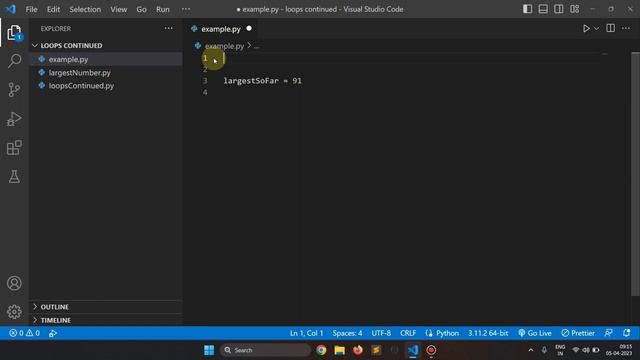This screenshot has width=640, height=360.
Task: Open editor More Actions ellipsis
Action: pyautogui.click(x=626, y=28)
